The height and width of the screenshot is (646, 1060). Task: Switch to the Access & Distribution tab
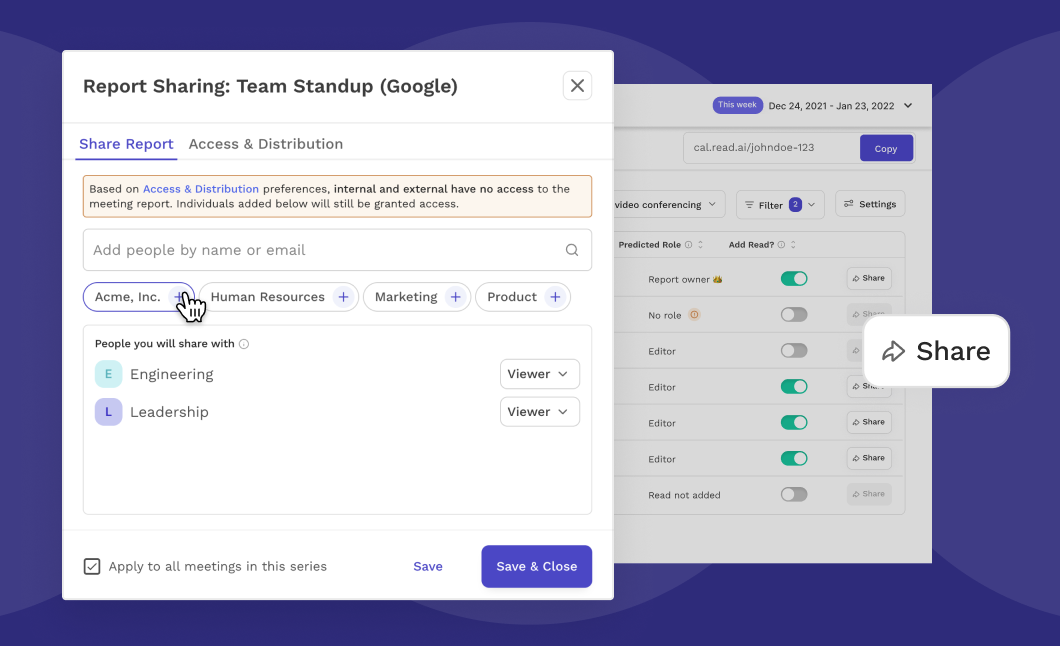click(x=265, y=144)
